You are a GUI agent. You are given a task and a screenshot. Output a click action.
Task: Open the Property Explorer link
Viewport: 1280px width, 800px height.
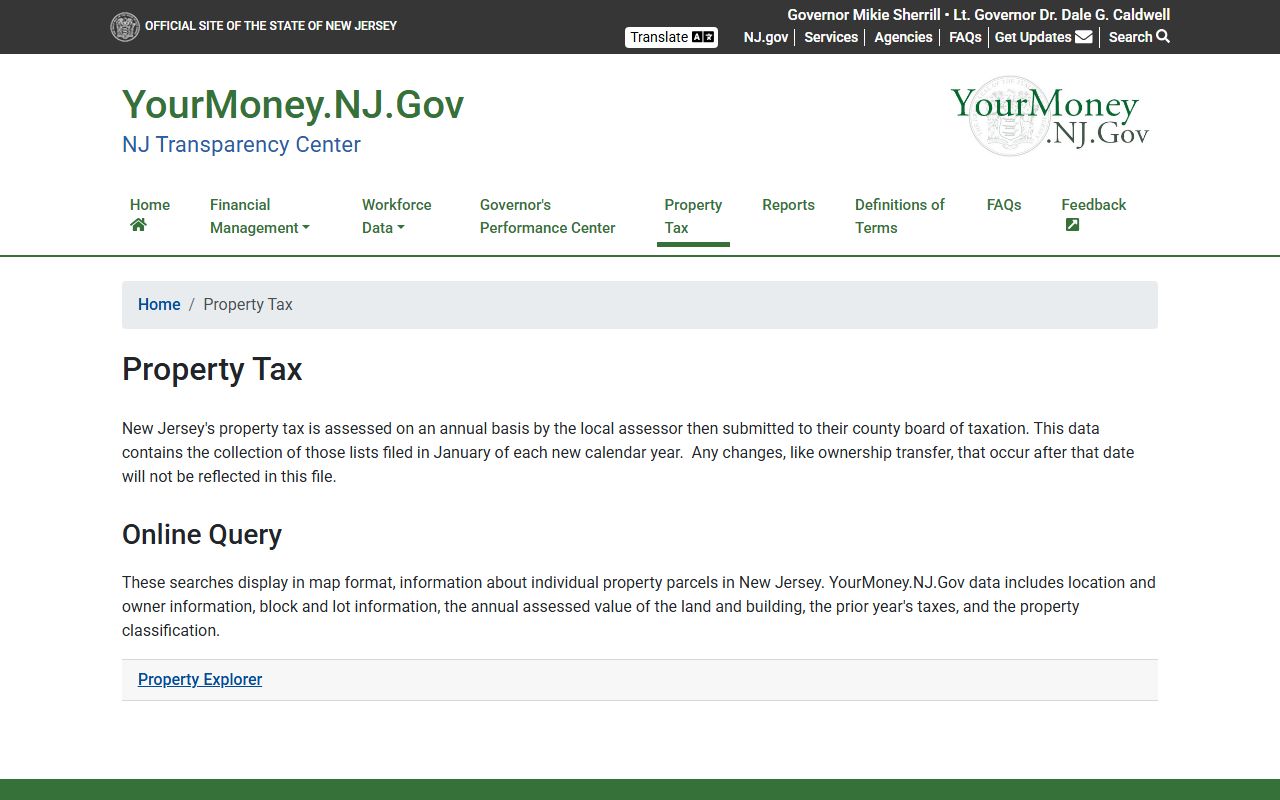click(200, 680)
